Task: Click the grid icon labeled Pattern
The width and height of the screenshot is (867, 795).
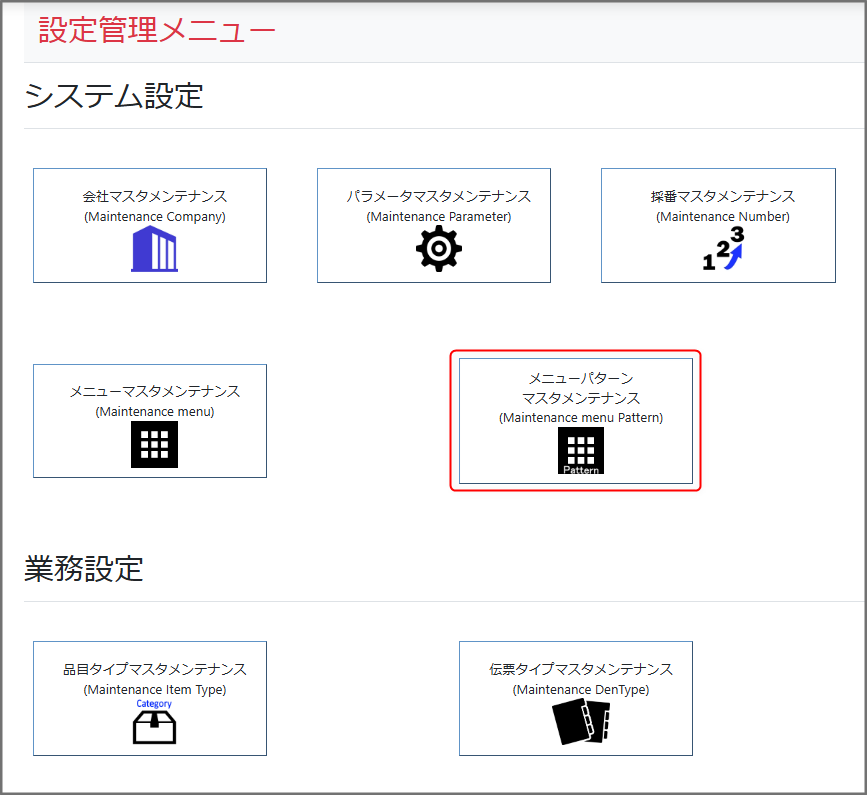Action: point(580,450)
